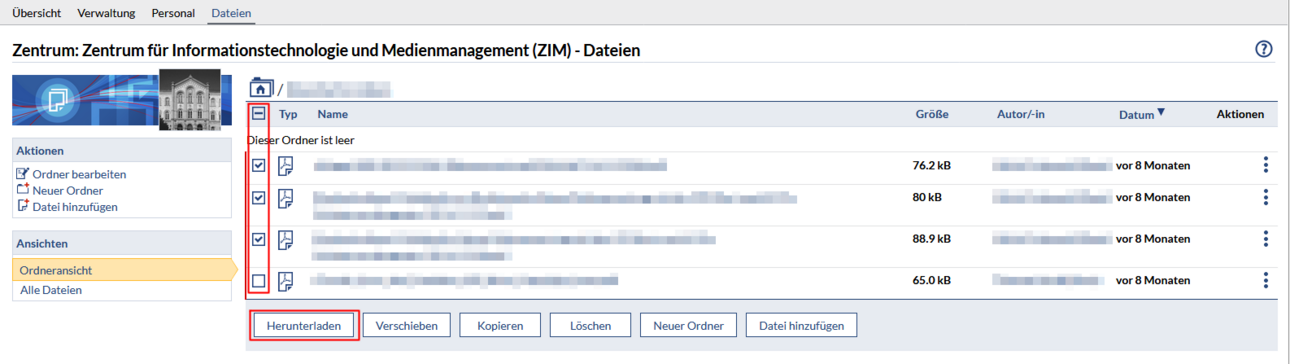Open the help question mark icon
The width and height of the screenshot is (1290, 364).
point(1264,49)
